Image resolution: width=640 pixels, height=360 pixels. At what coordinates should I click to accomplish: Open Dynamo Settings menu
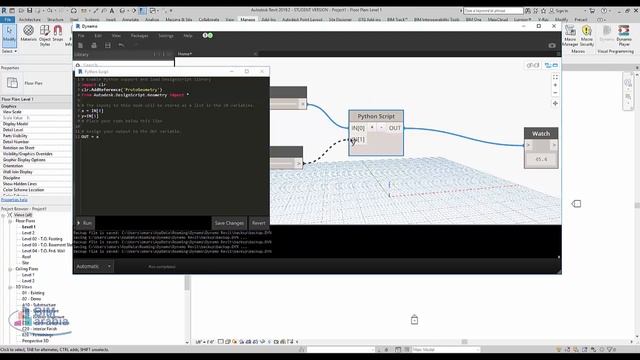pos(166,36)
